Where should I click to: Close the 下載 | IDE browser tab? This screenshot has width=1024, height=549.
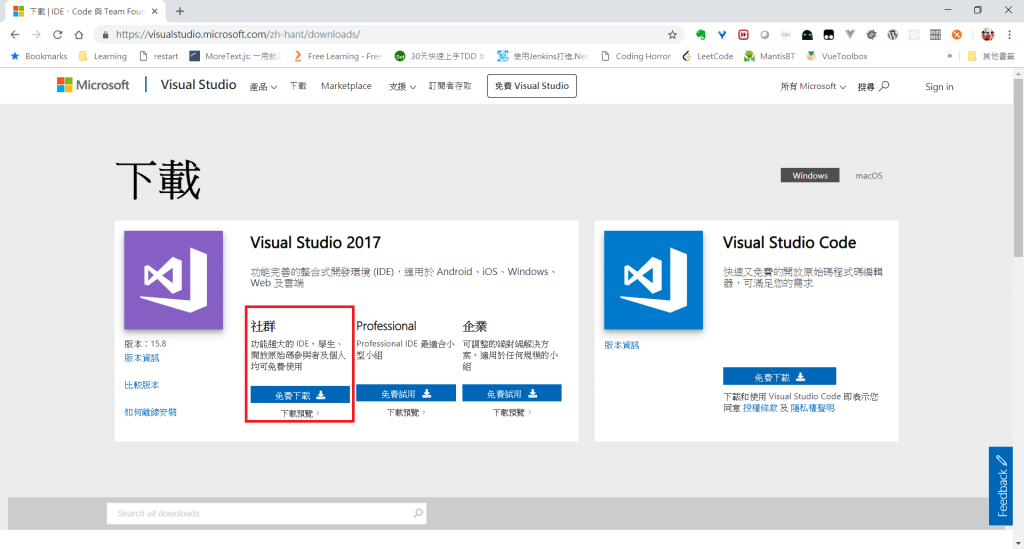click(155, 11)
